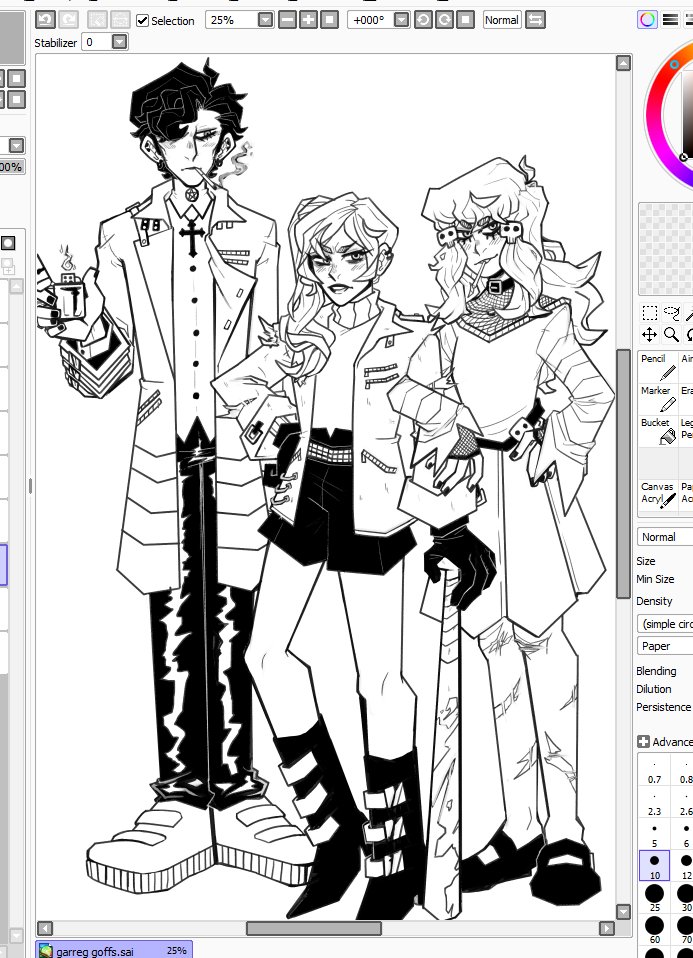Select brush size 10

(x=654, y=866)
